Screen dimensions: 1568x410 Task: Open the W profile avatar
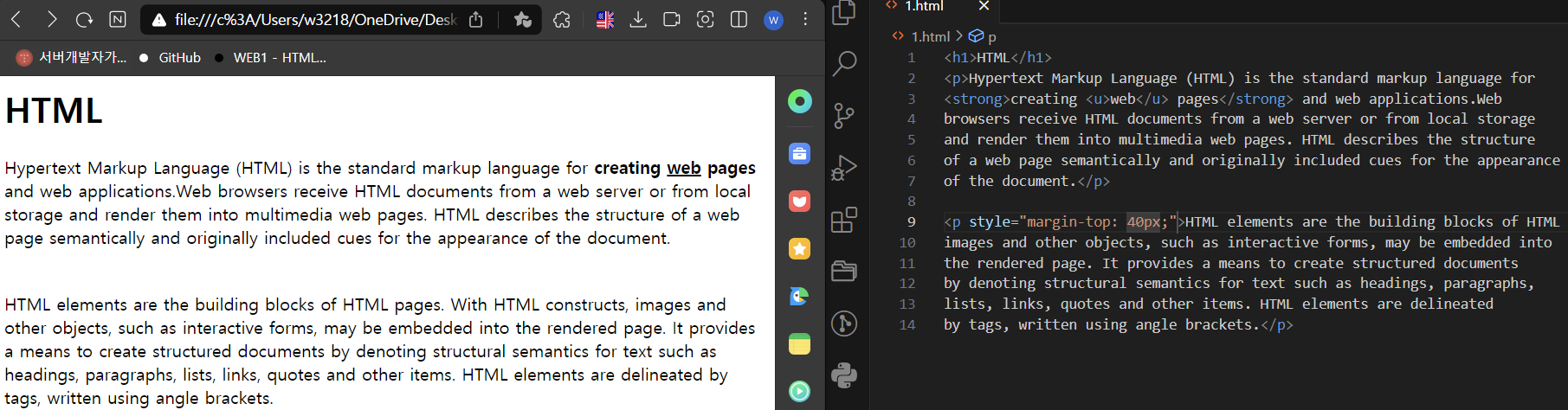click(x=773, y=19)
